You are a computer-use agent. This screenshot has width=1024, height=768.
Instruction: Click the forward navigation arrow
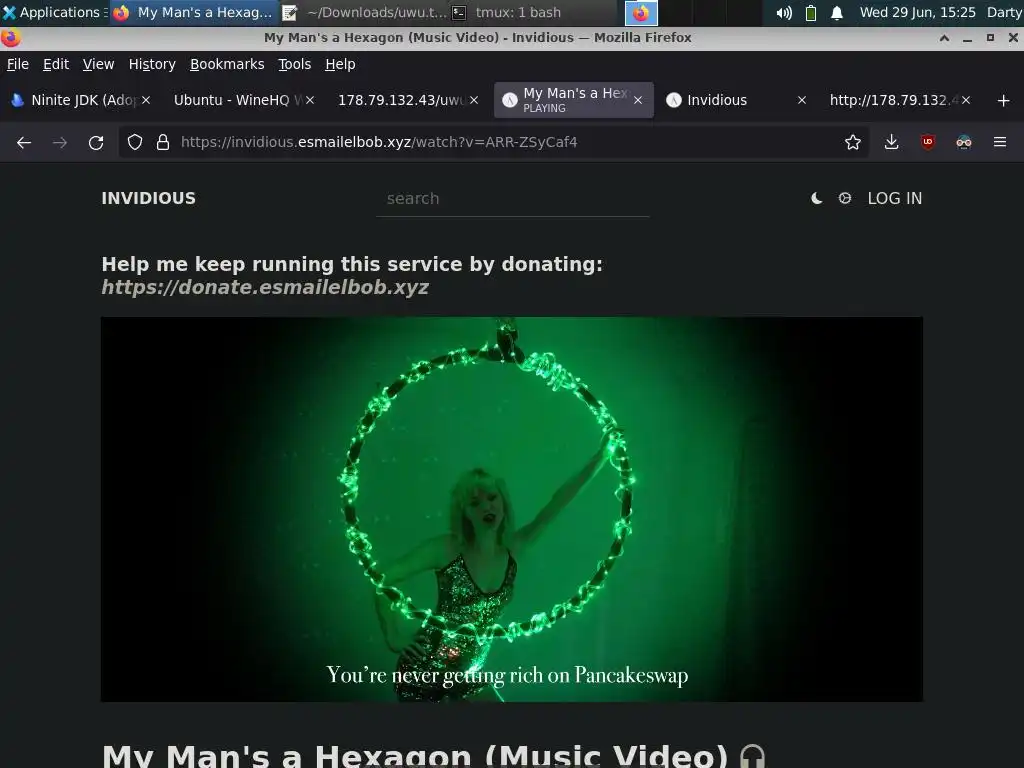click(x=59, y=142)
